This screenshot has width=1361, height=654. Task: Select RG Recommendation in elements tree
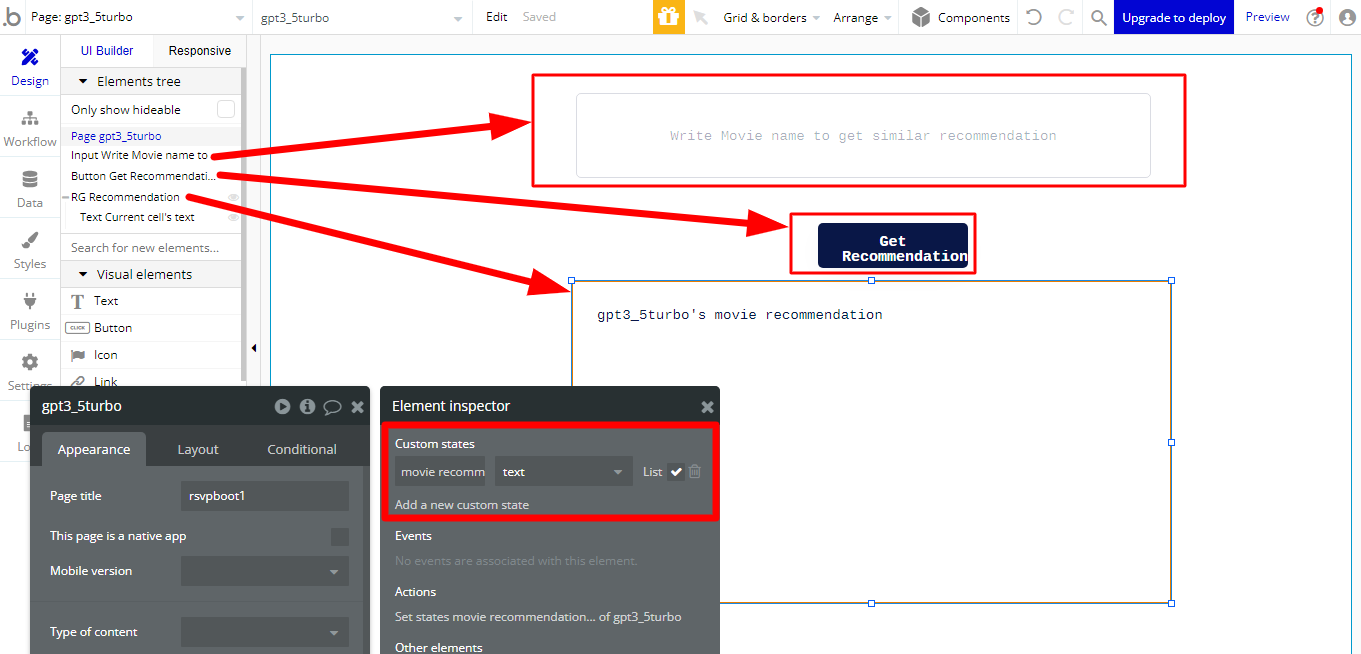coord(125,197)
